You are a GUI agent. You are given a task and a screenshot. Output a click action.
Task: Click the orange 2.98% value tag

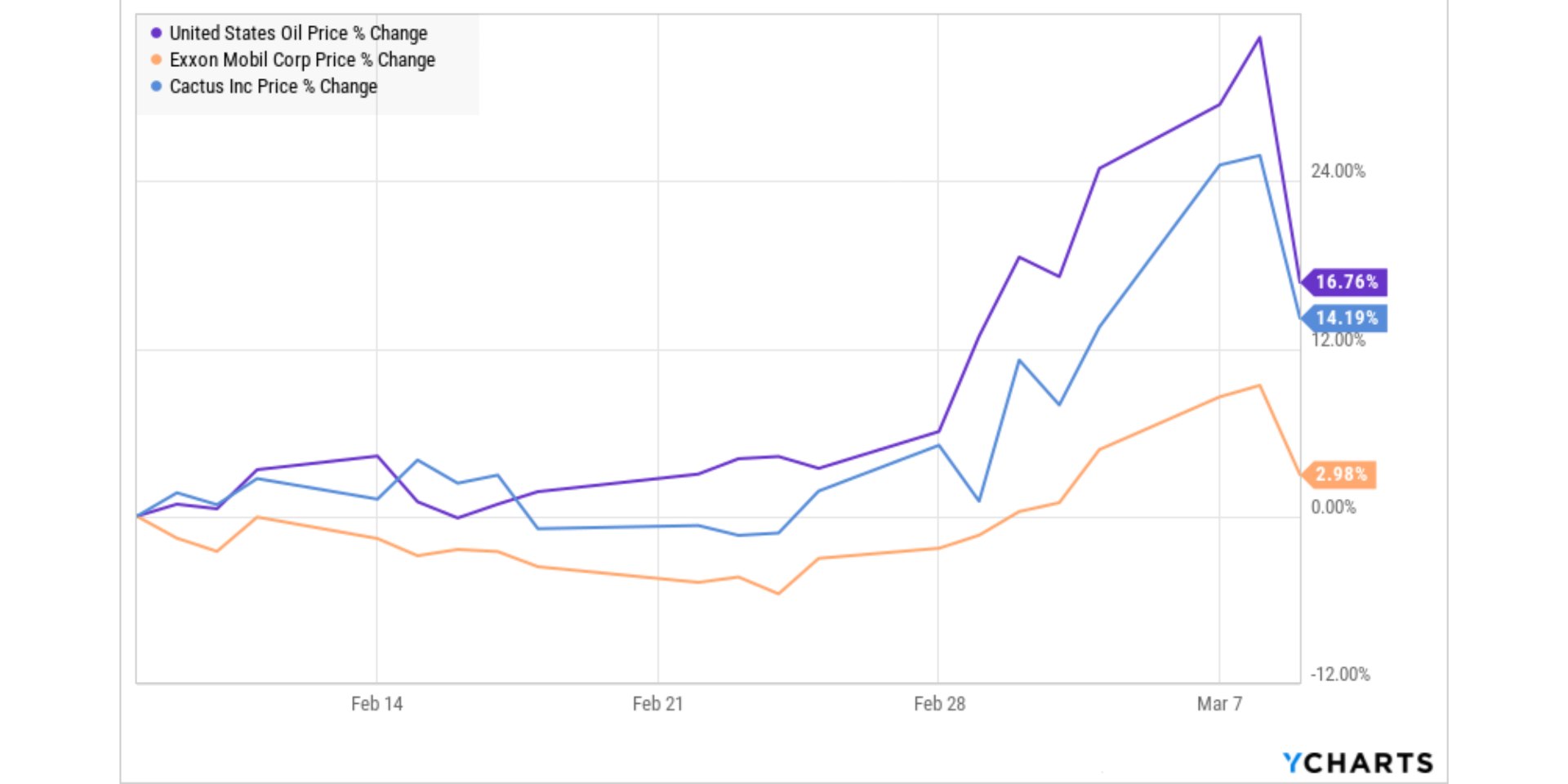click(1340, 474)
